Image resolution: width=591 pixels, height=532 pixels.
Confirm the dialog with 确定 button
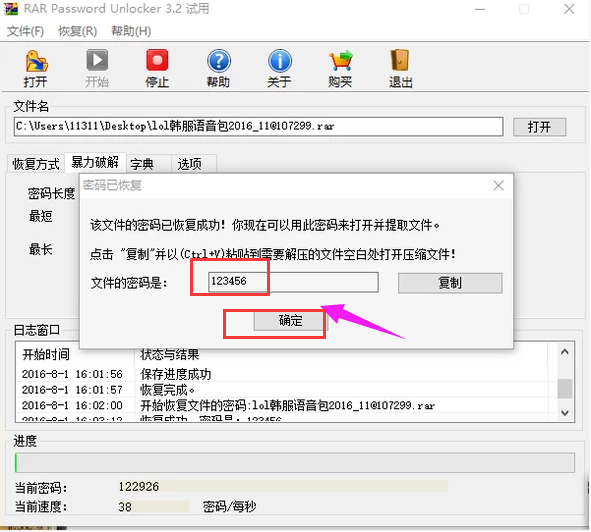coord(291,321)
